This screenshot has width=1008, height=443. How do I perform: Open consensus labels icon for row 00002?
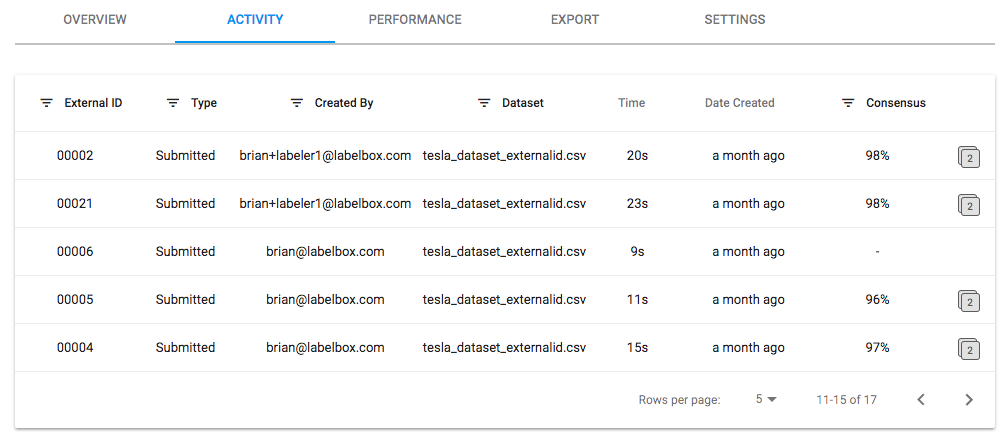click(968, 156)
